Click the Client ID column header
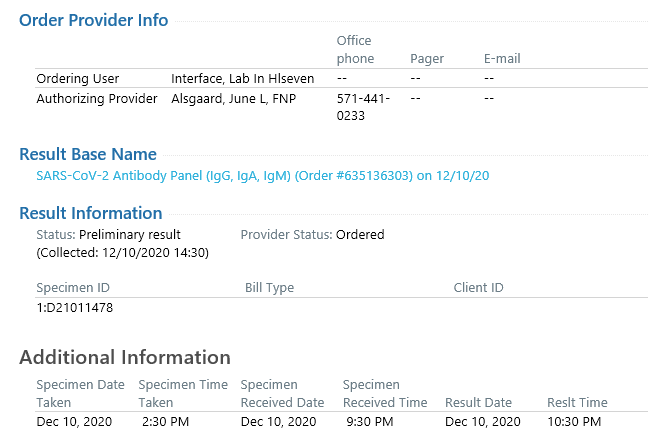This screenshot has height=442, width=655. pyautogui.click(x=478, y=287)
